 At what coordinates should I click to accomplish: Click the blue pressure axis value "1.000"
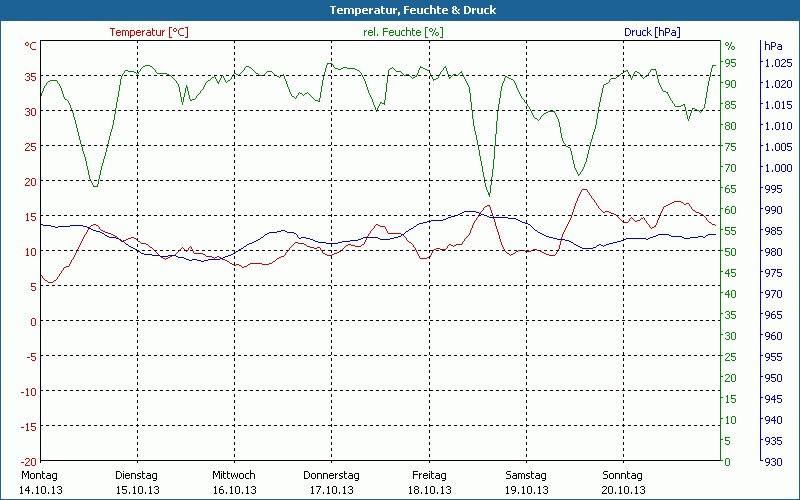pyautogui.click(x=778, y=168)
